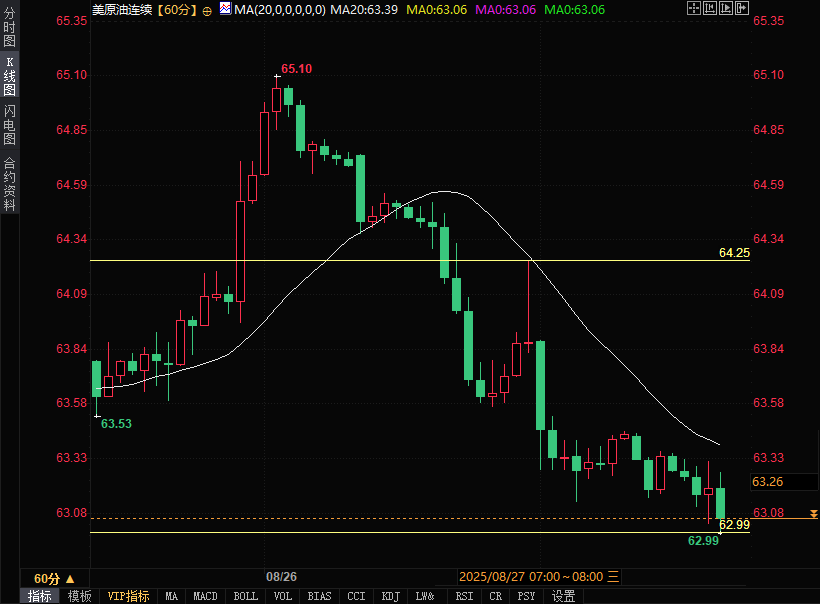Click the 2025/08/27 07:00~08:00 time range
Screen dimensions: 820x604
click(x=531, y=577)
